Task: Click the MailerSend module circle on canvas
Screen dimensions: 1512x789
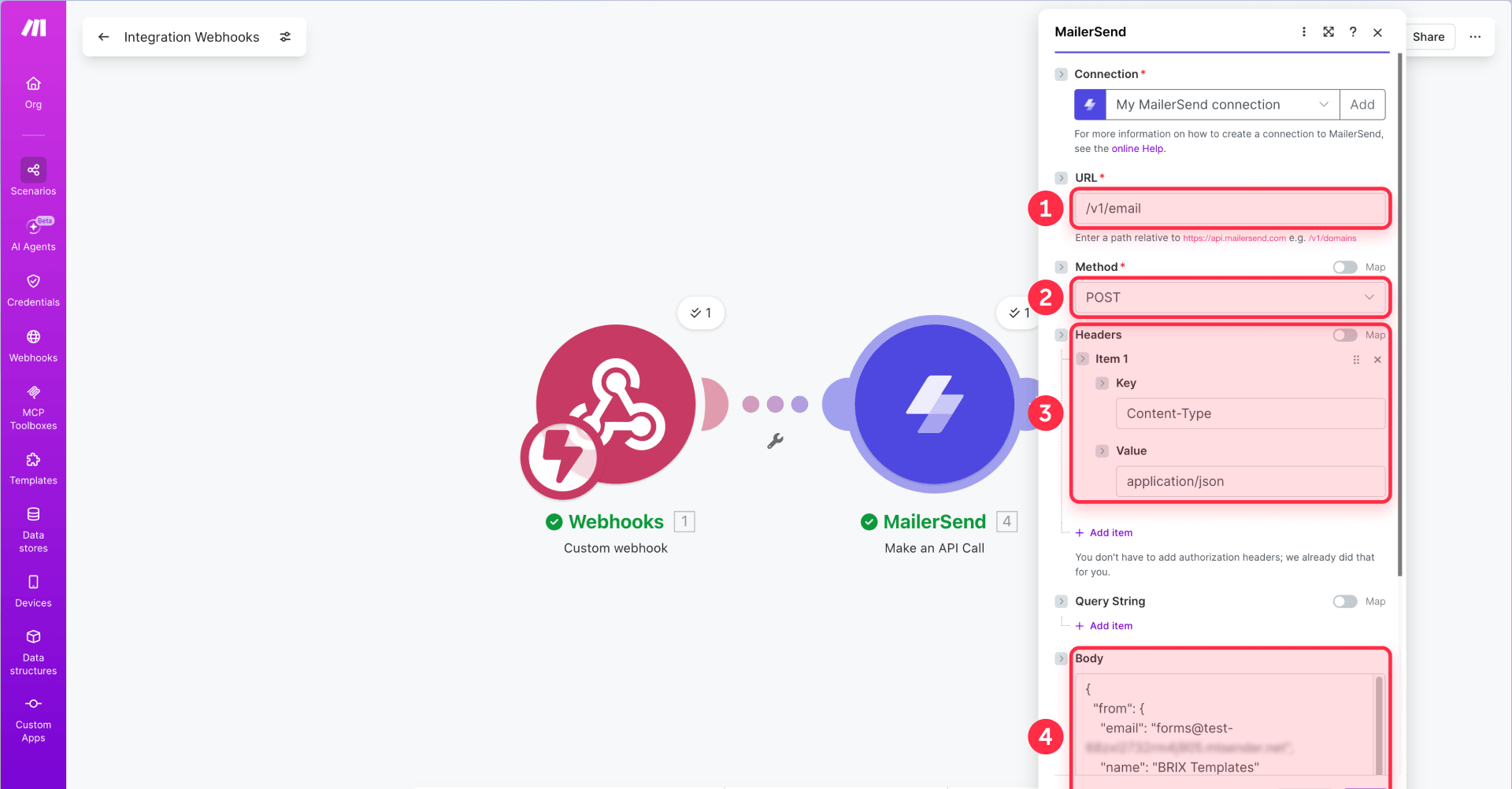Action: (x=935, y=404)
